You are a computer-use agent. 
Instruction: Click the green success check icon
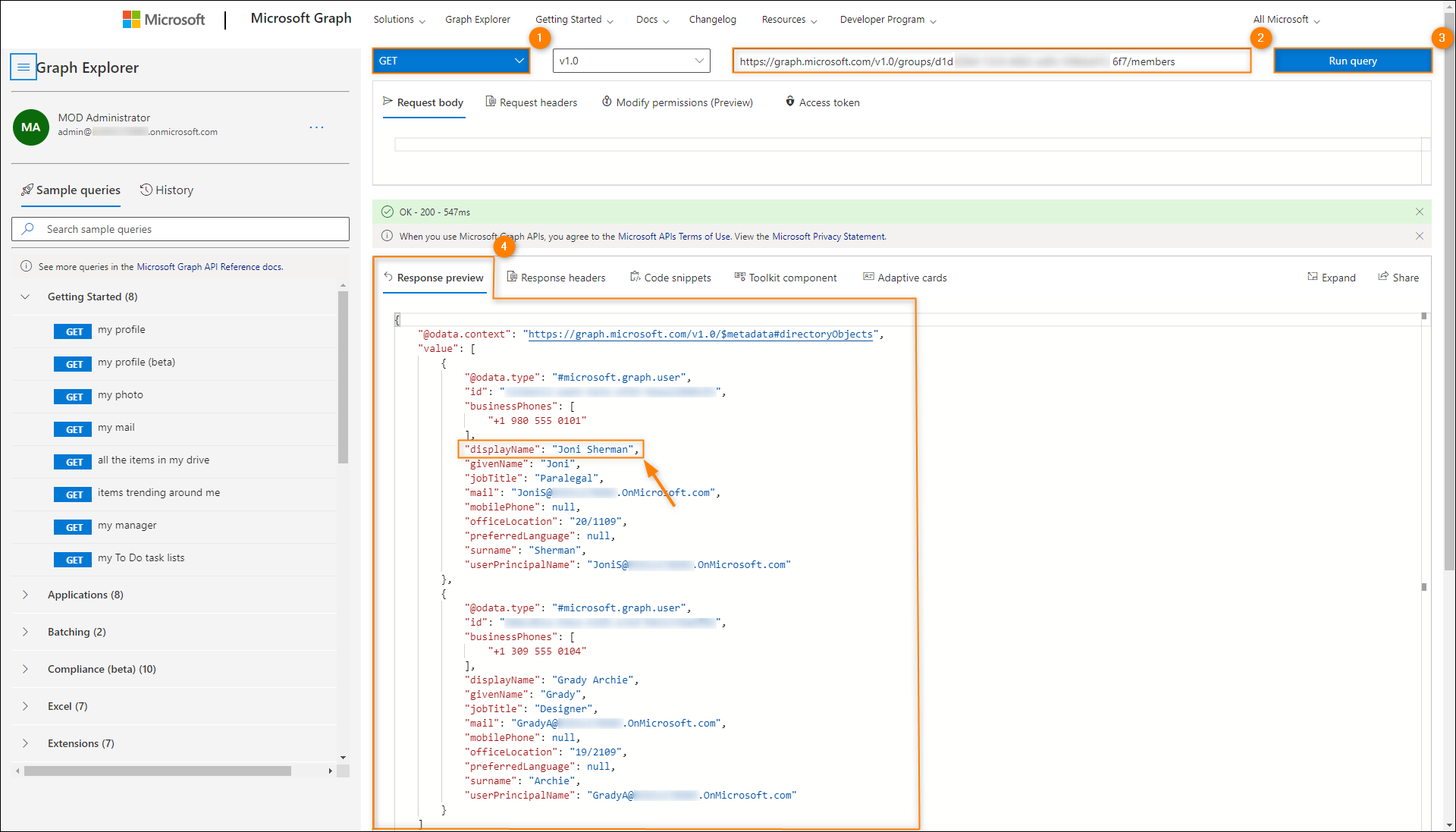pyautogui.click(x=388, y=212)
